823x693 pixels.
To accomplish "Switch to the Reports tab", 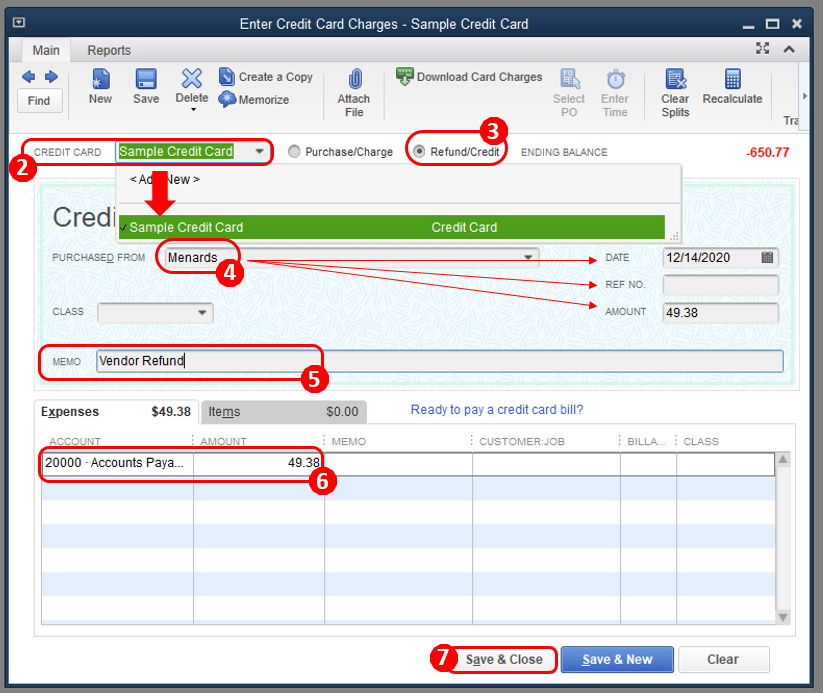I will point(109,50).
